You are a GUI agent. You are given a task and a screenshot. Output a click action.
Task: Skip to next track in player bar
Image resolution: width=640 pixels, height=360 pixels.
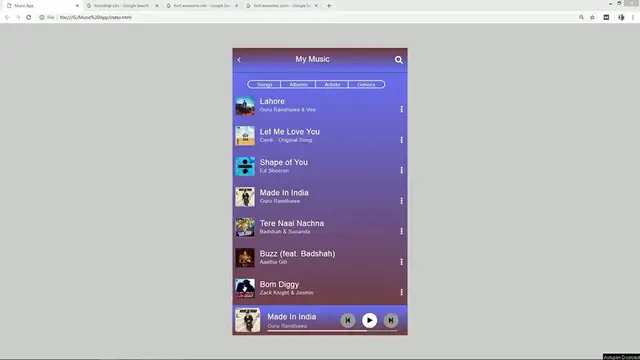(x=391, y=320)
